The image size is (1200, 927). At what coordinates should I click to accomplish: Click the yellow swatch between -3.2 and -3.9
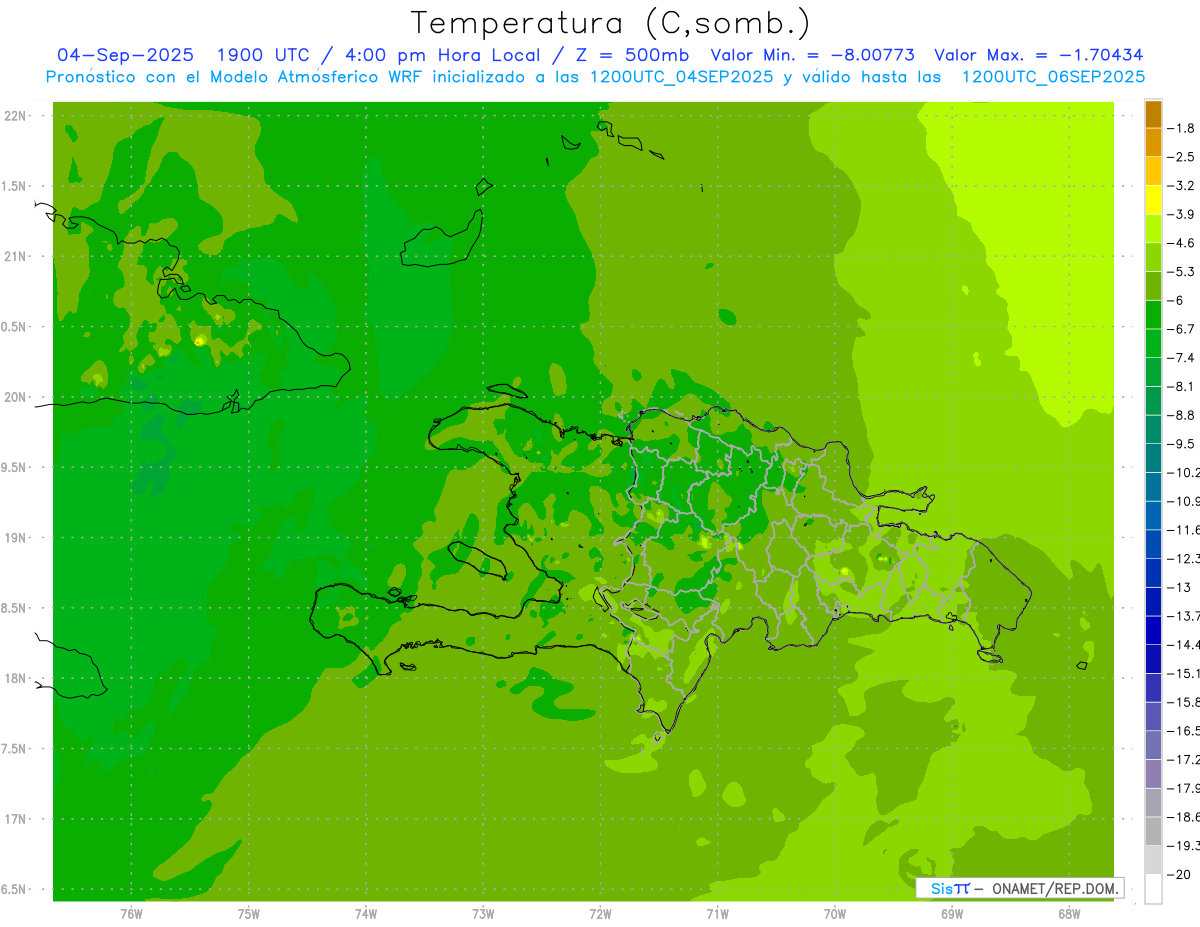pyautogui.click(x=1153, y=200)
